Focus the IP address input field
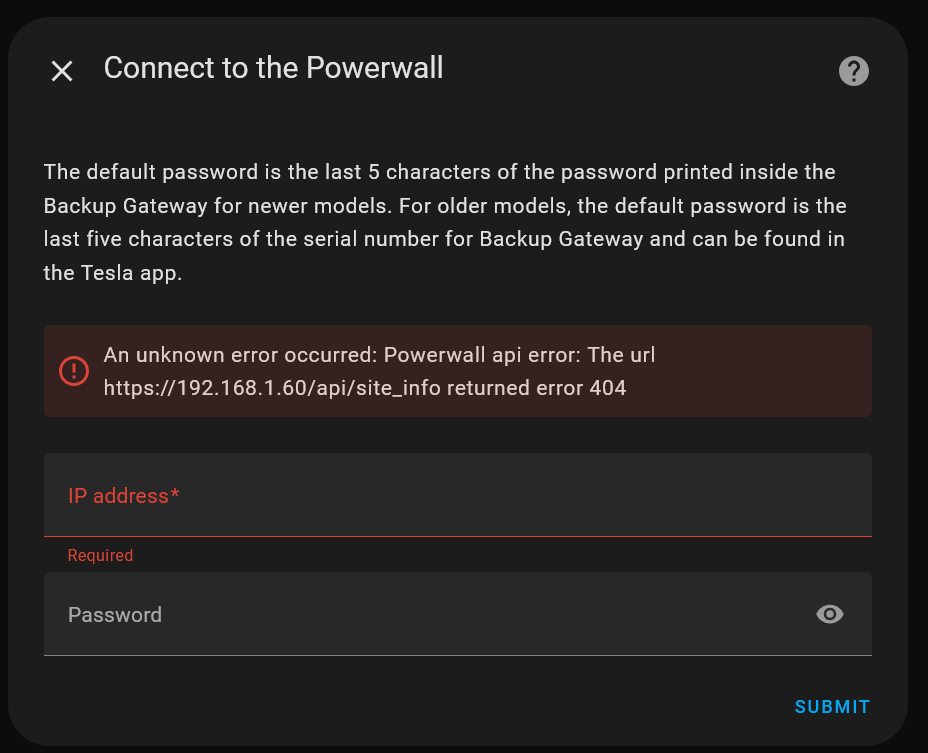 click(x=457, y=496)
